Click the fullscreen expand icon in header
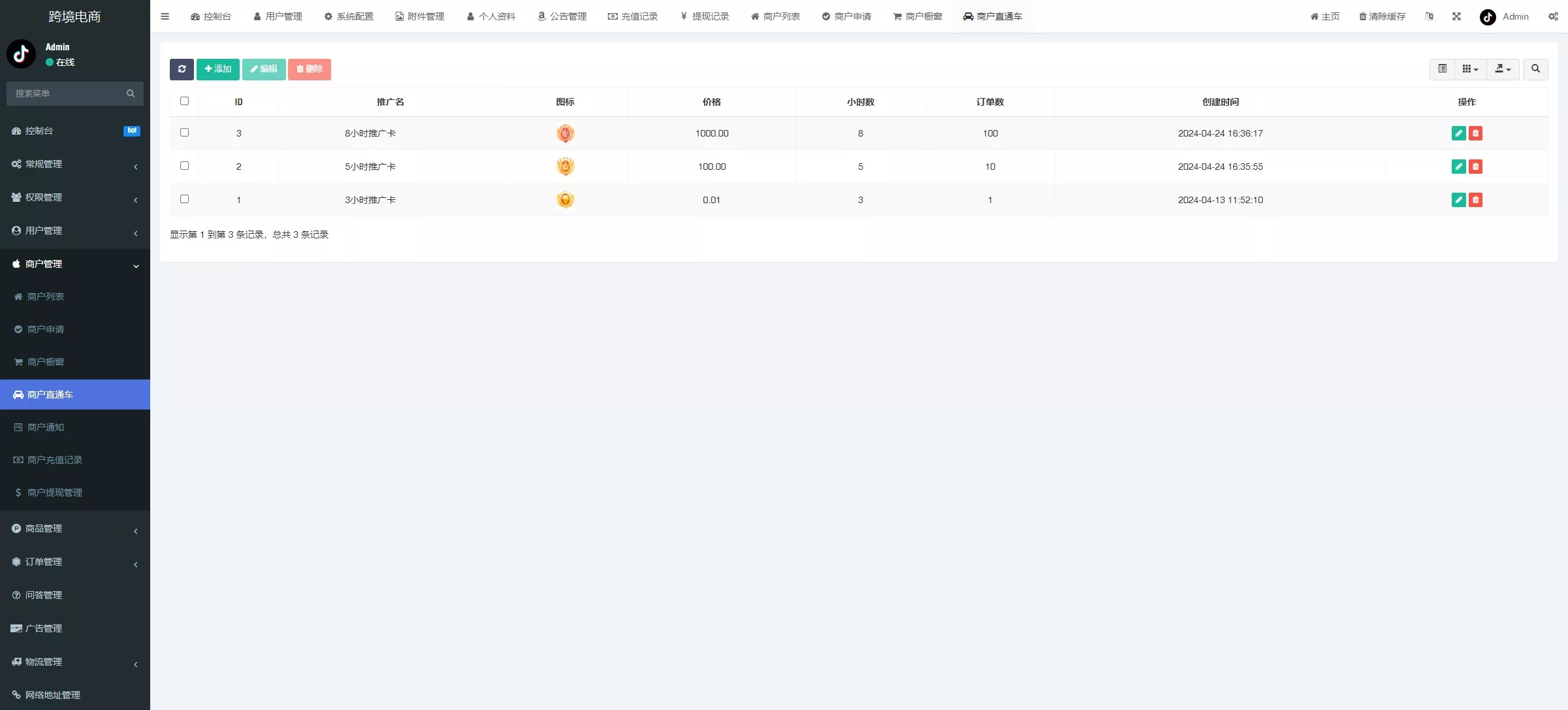This screenshot has height=710, width=1568. (x=1456, y=16)
